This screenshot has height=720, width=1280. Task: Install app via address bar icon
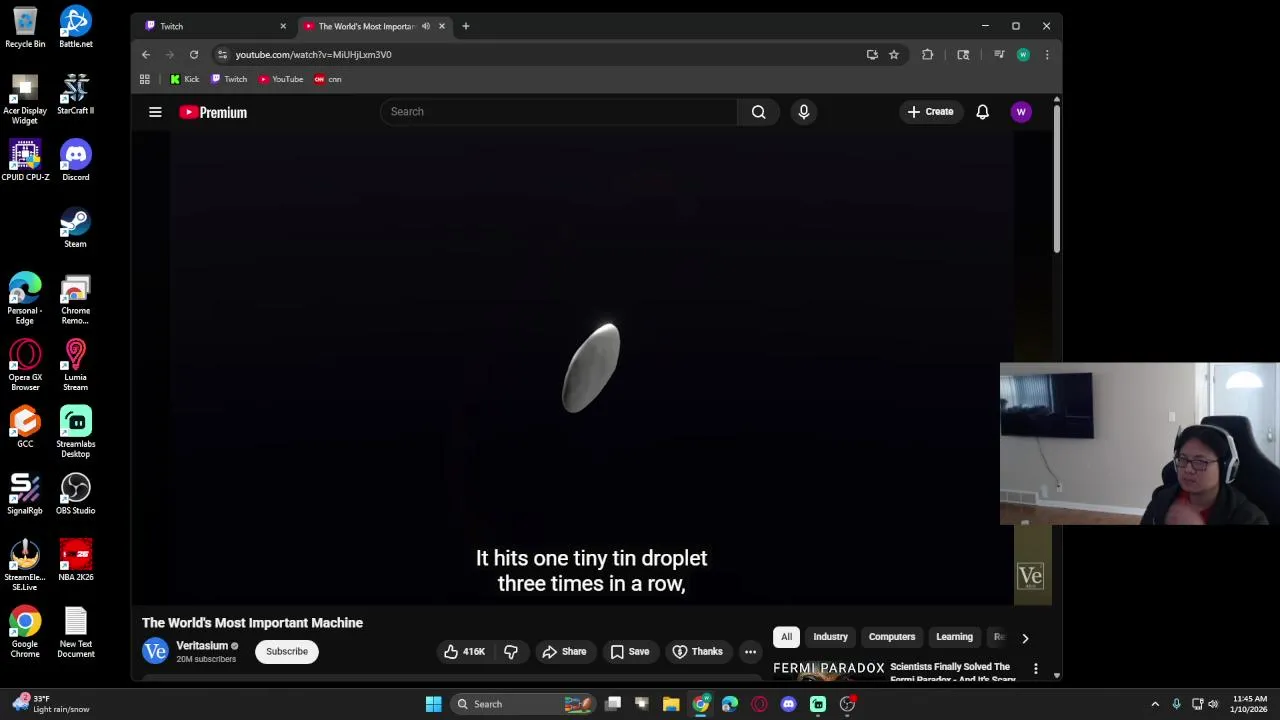[872, 55]
